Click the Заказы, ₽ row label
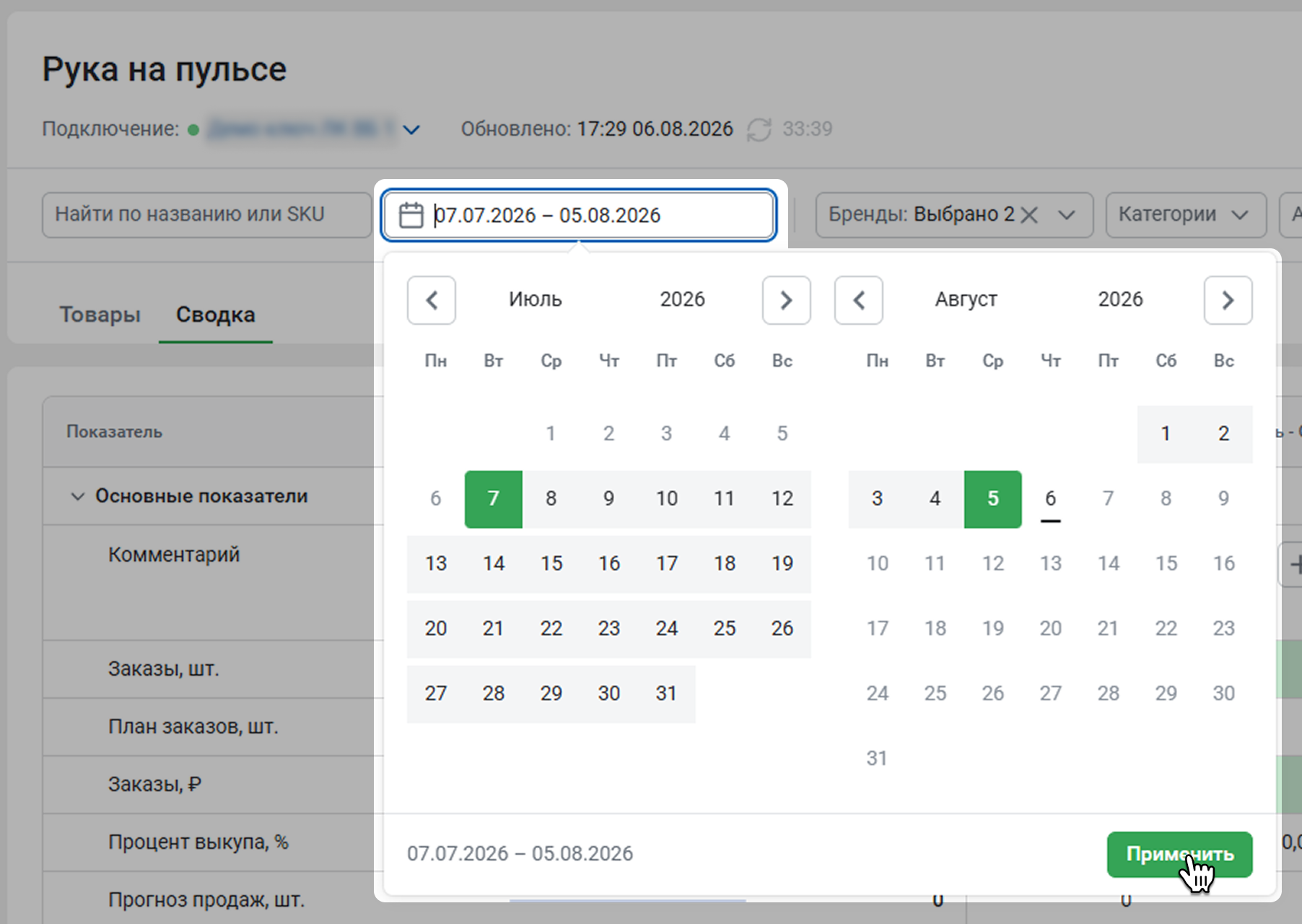The width and height of the screenshot is (1302, 924). [155, 785]
